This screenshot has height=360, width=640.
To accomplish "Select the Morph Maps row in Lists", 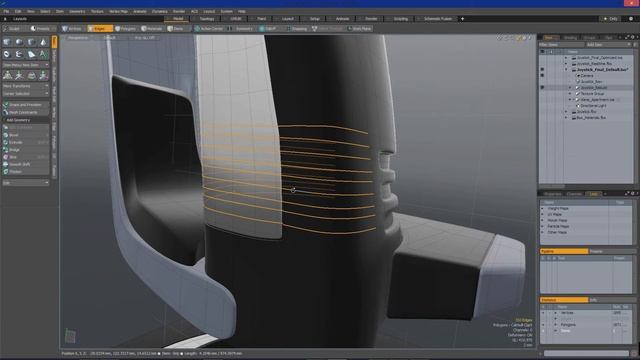I will (586, 220).
